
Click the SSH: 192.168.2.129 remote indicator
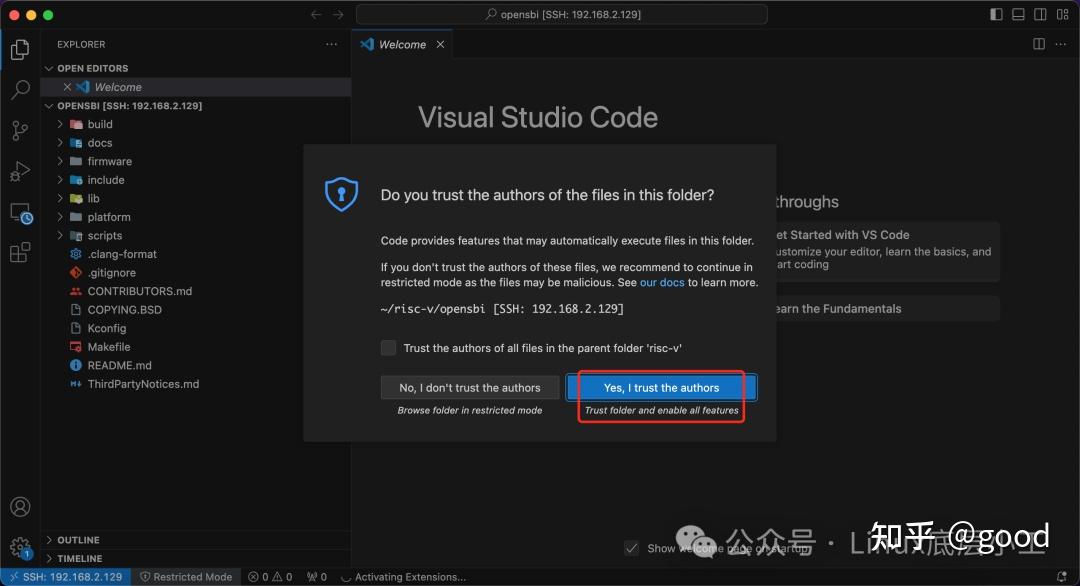65,576
